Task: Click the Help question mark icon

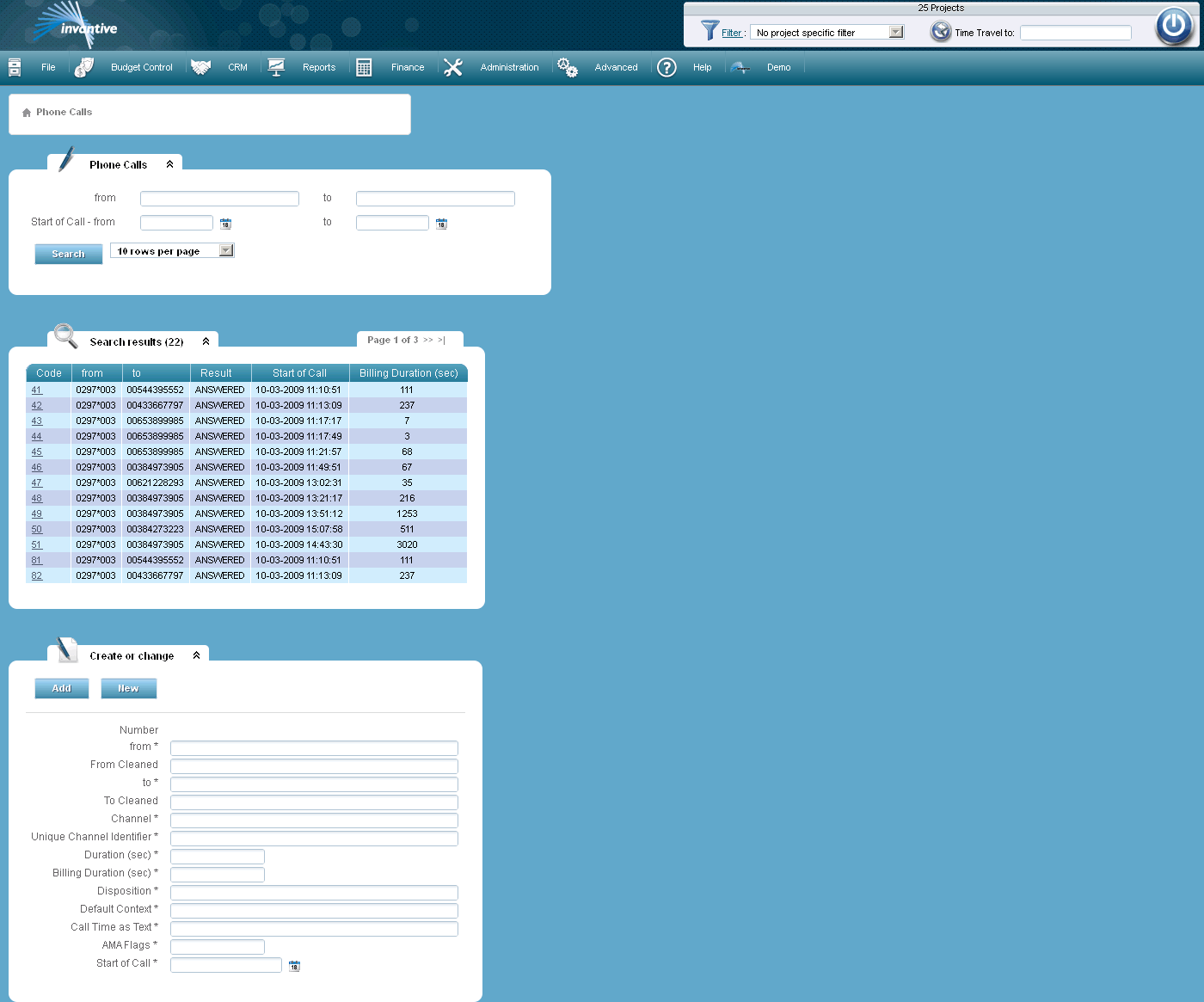Action: (x=666, y=67)
